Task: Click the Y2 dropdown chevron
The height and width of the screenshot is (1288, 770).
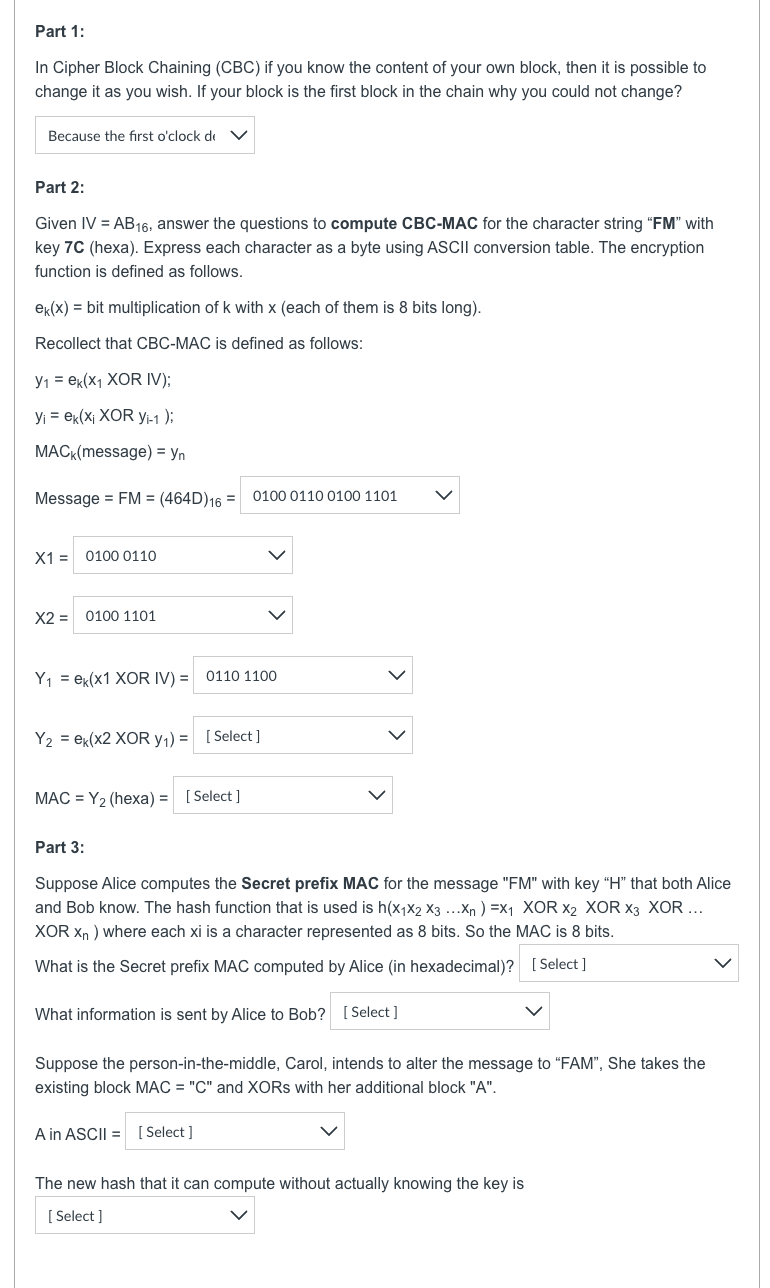Action: coord(396,735)
